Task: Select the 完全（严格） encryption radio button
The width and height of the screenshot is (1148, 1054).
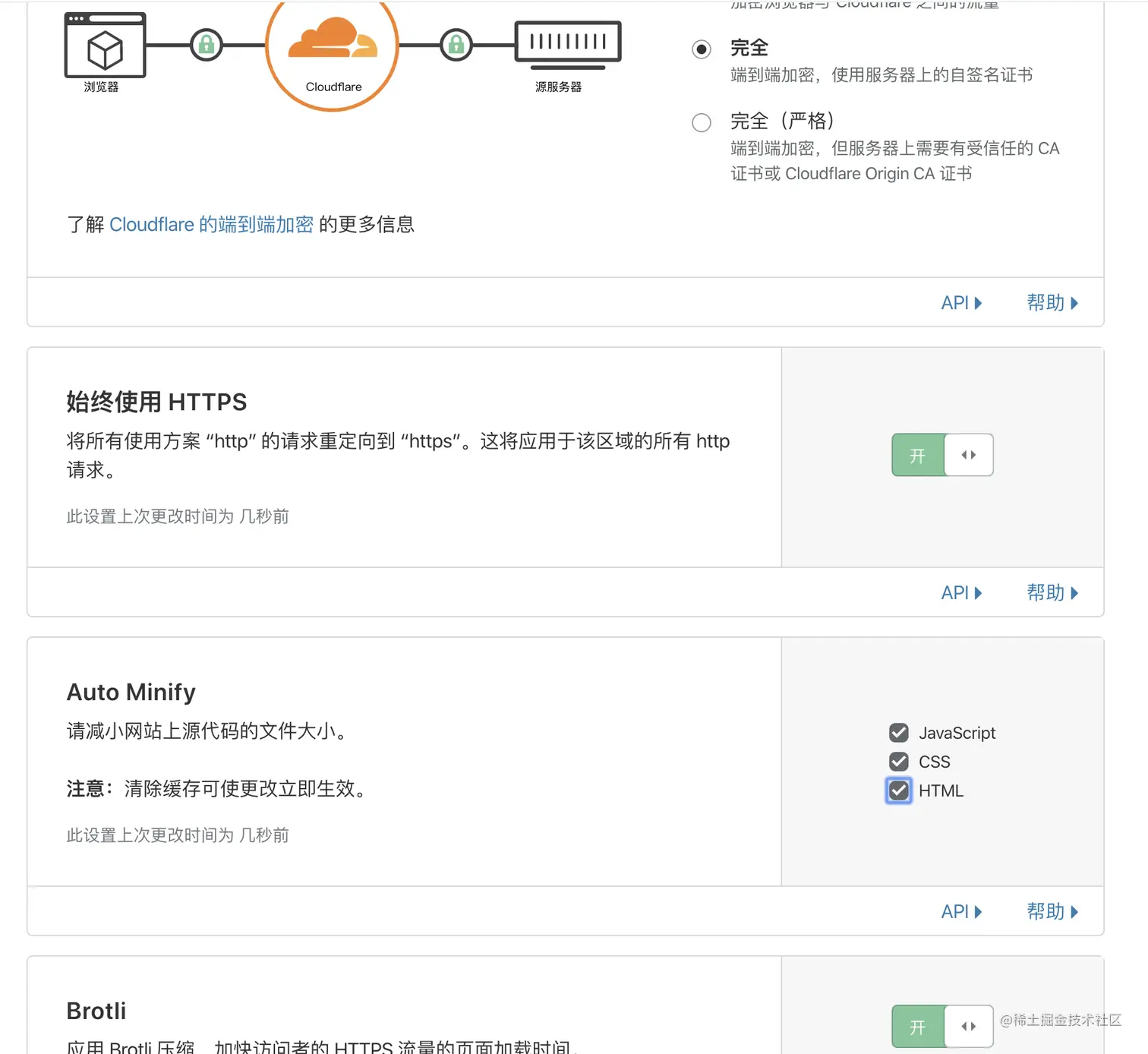Action: coord(701,122)
